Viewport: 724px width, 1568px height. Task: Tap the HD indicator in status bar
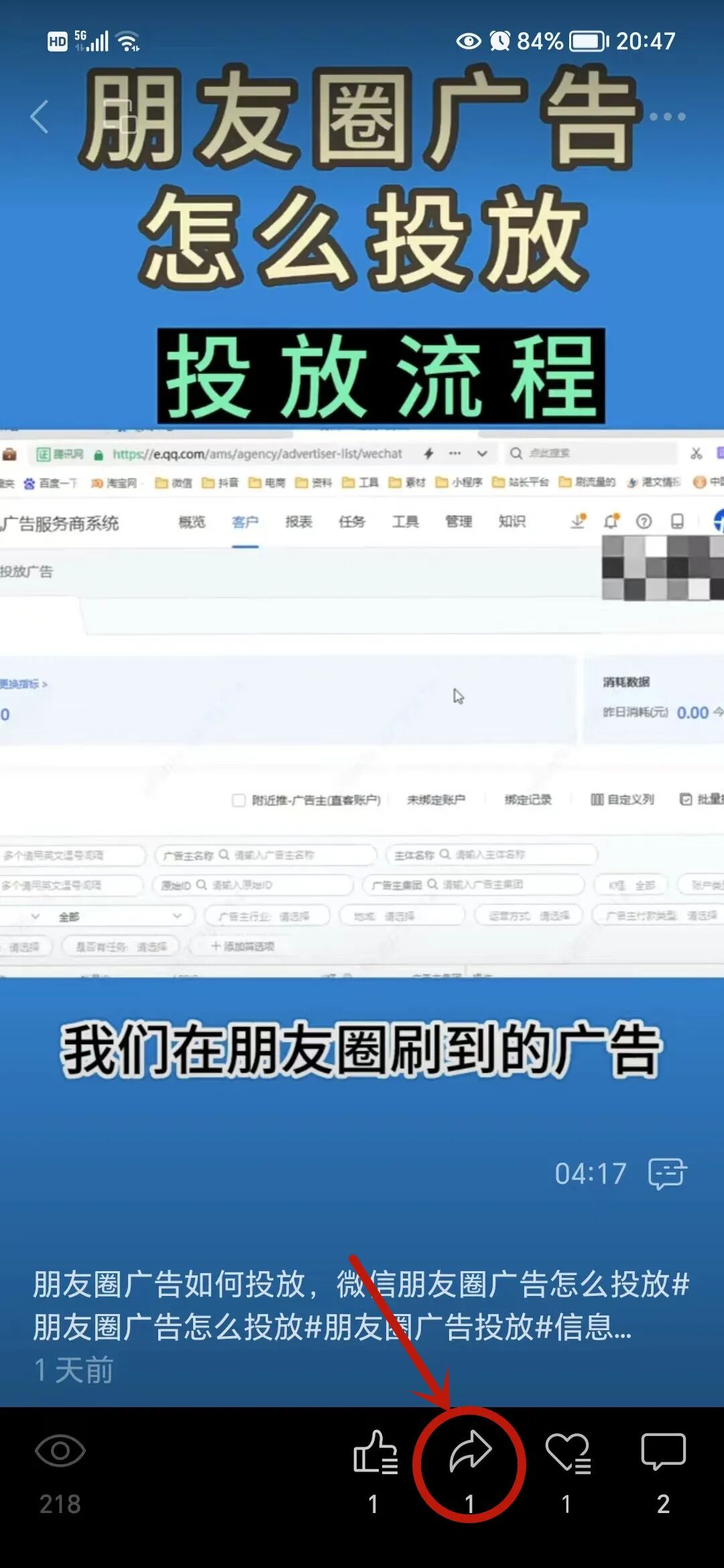(x=58, y=42)
